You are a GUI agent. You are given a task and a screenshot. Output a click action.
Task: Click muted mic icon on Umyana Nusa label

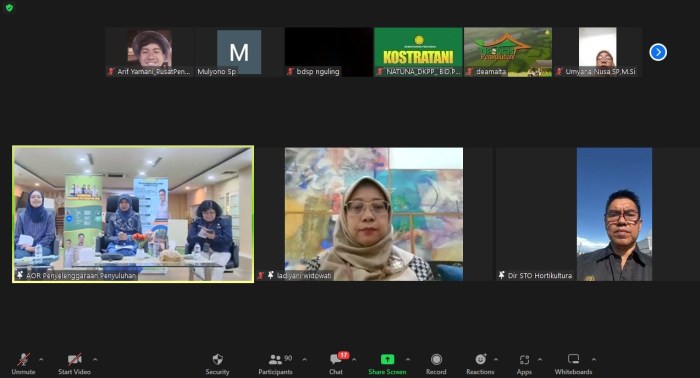point(559,71)
